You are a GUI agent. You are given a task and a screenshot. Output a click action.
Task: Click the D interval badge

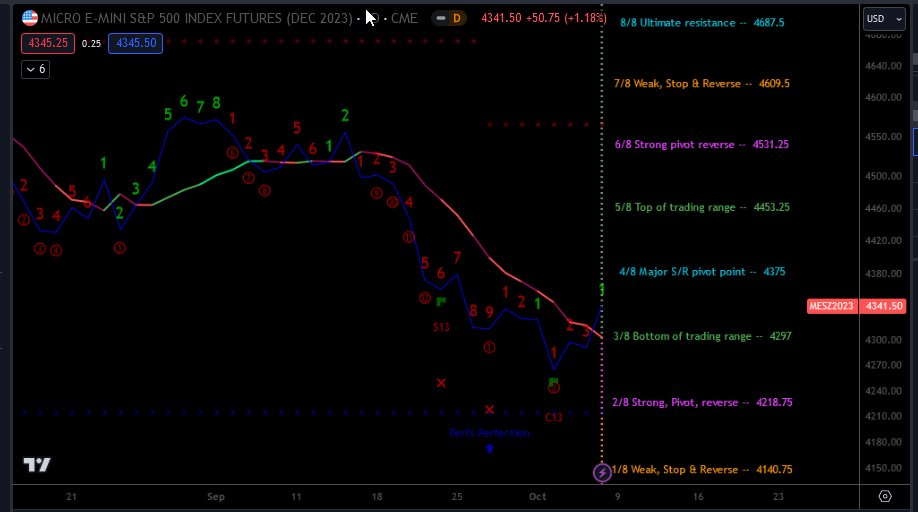[x=456, y=18]
